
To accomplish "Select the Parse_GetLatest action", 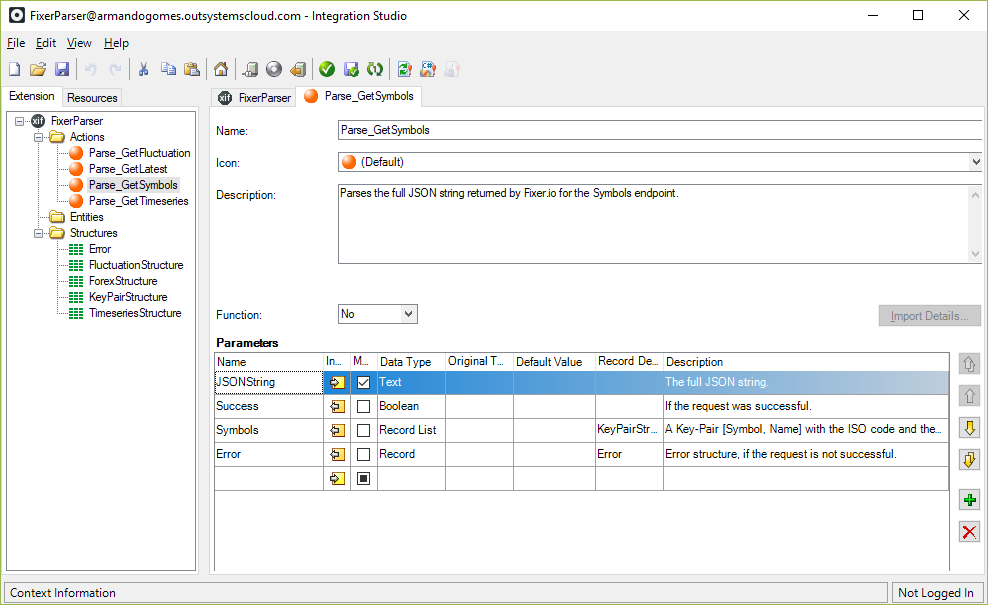I will coord(128,169).
